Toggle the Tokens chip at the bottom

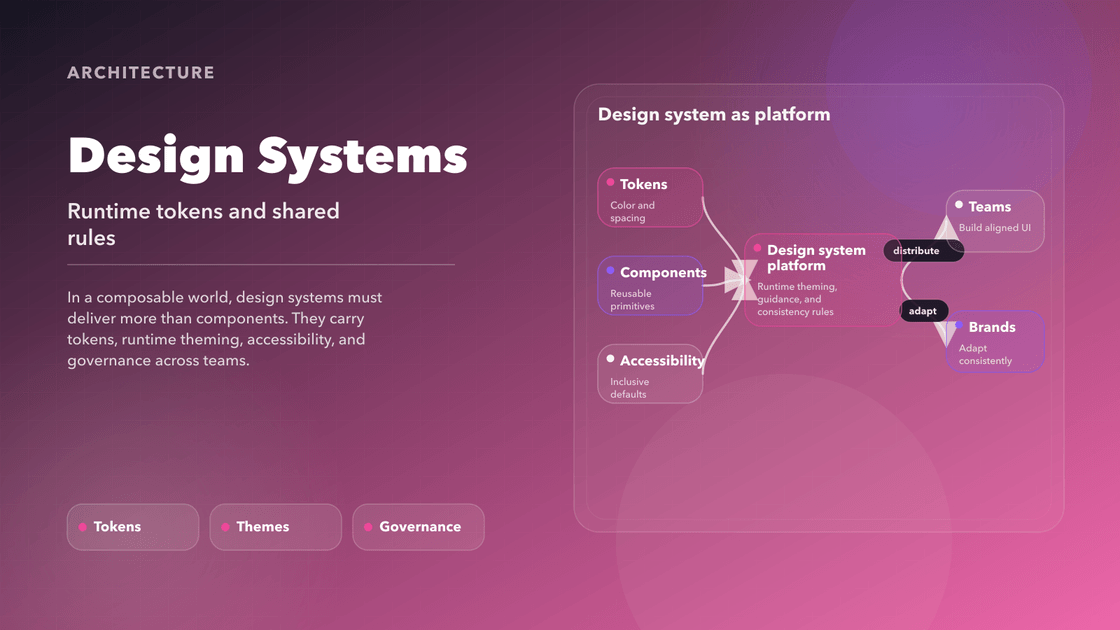point(132,527)
